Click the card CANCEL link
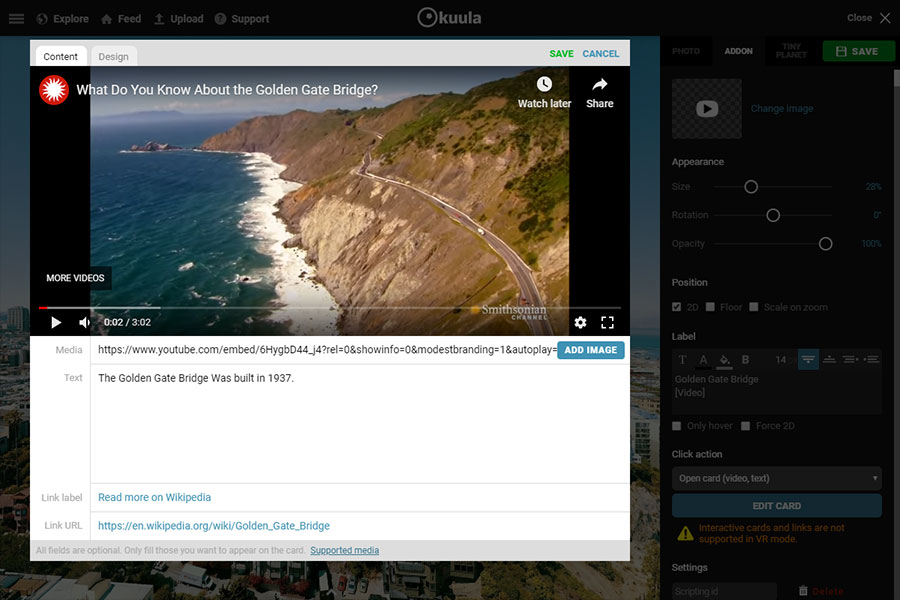900x600 pixels. [x=600, y=53]
